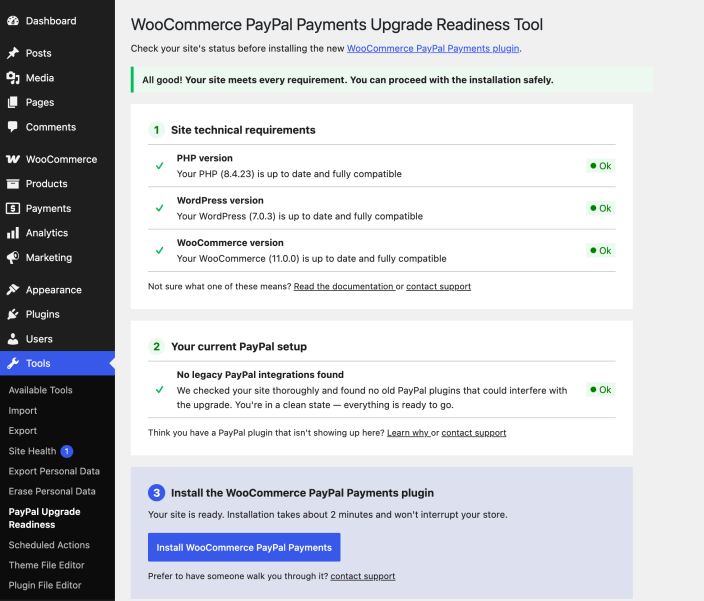Click the Read the documentation link
Image resolution: width=704 pixels, height=601 pixels.
point(343,286)
